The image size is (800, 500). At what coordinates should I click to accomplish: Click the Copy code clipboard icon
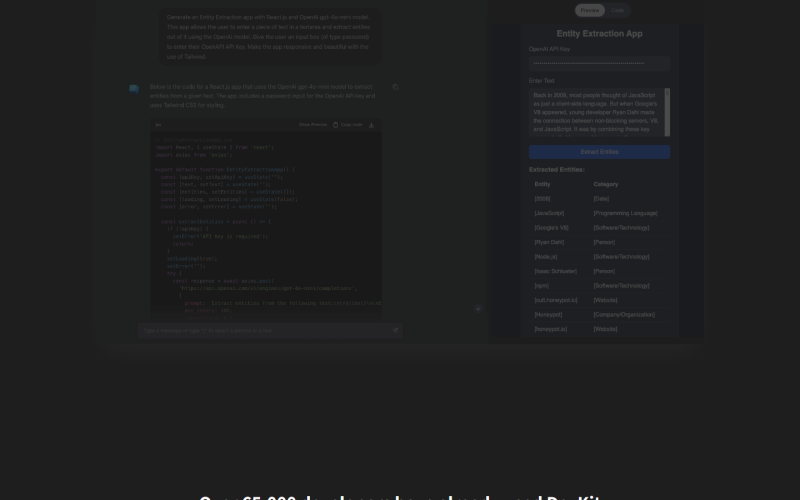pyautogui.click(x=335, y=125)
